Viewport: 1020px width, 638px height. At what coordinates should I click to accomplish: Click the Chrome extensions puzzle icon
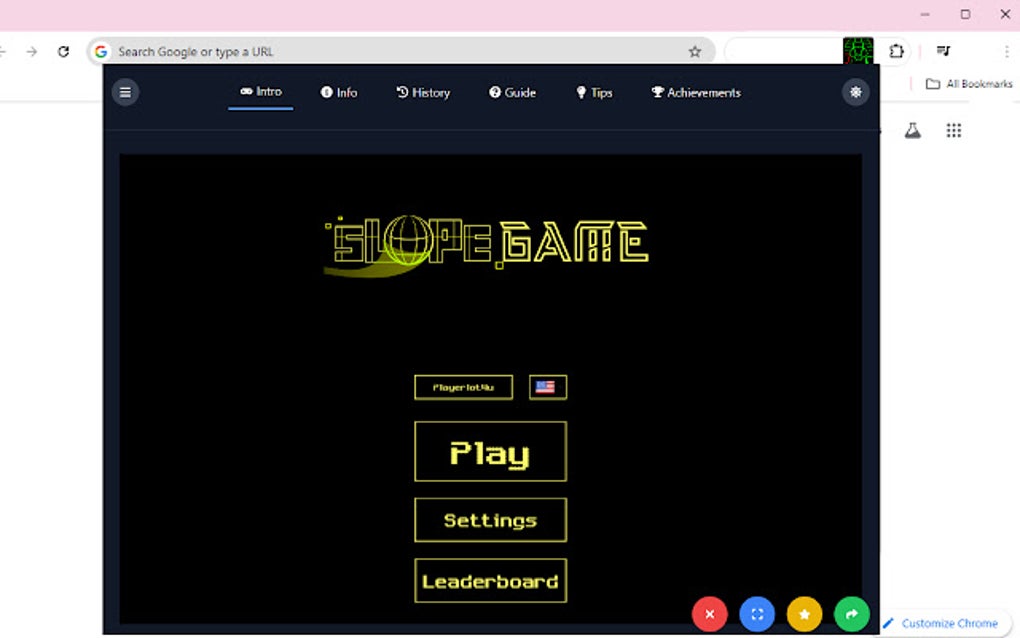coord(896,50)
